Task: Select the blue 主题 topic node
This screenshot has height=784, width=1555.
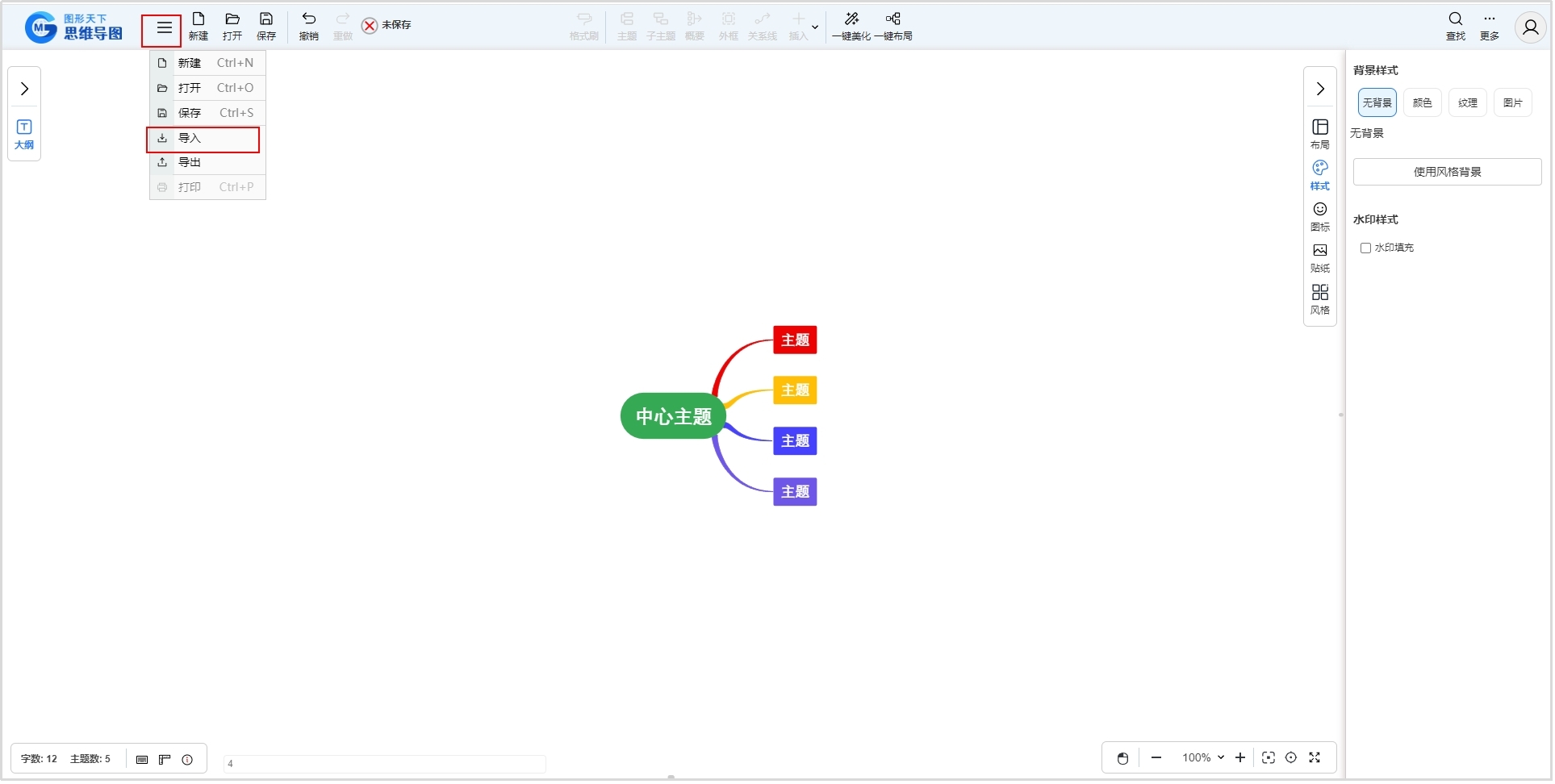Action: (x=796, y=442)
